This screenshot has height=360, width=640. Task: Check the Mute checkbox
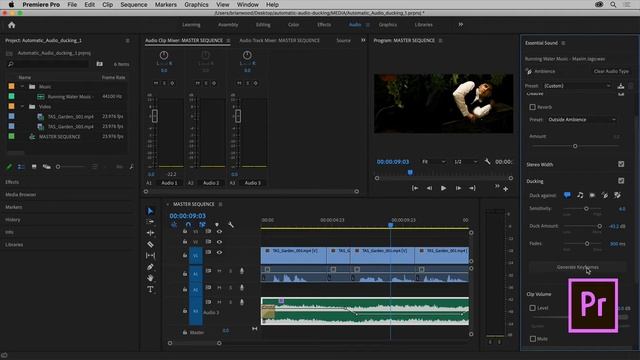click(533, 339)
